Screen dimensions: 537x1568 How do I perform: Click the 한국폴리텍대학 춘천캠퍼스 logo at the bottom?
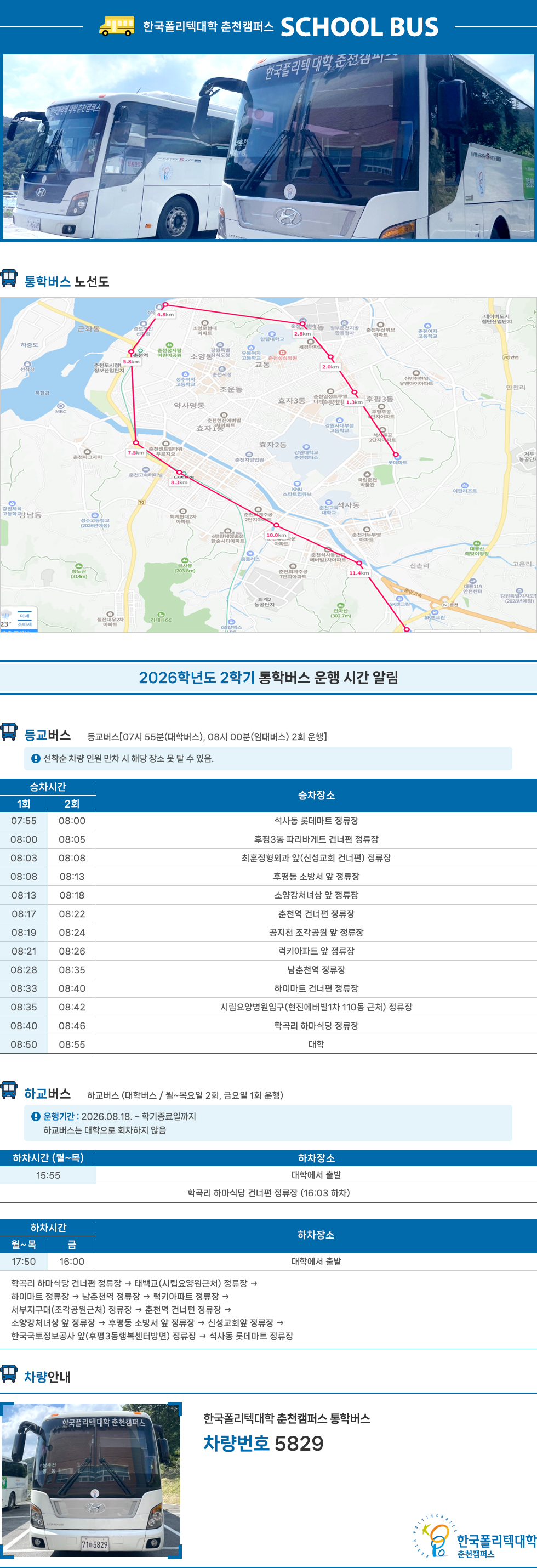tap(475, 1537)
